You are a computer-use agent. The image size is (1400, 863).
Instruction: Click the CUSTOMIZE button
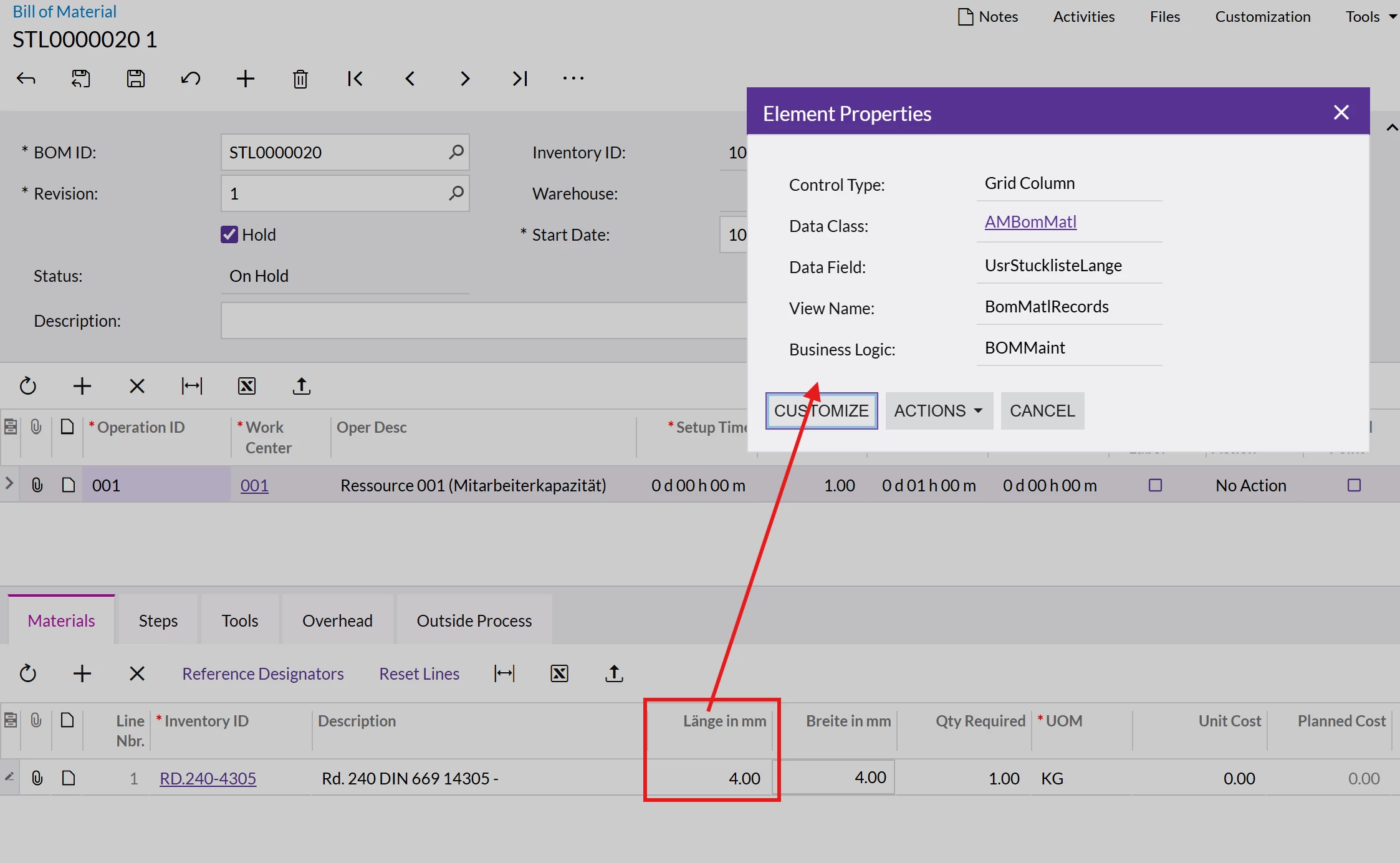coord(821,411)
